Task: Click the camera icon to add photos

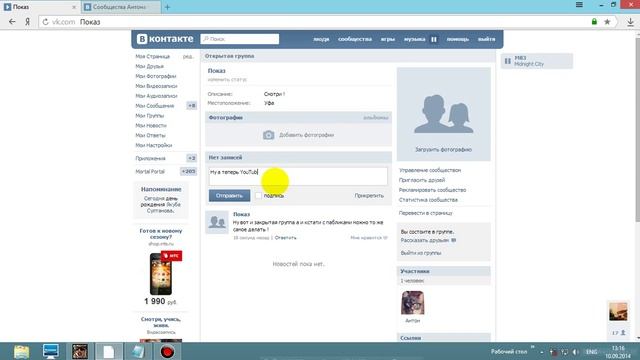Action: pyautogui.click(x=269, y=135)
